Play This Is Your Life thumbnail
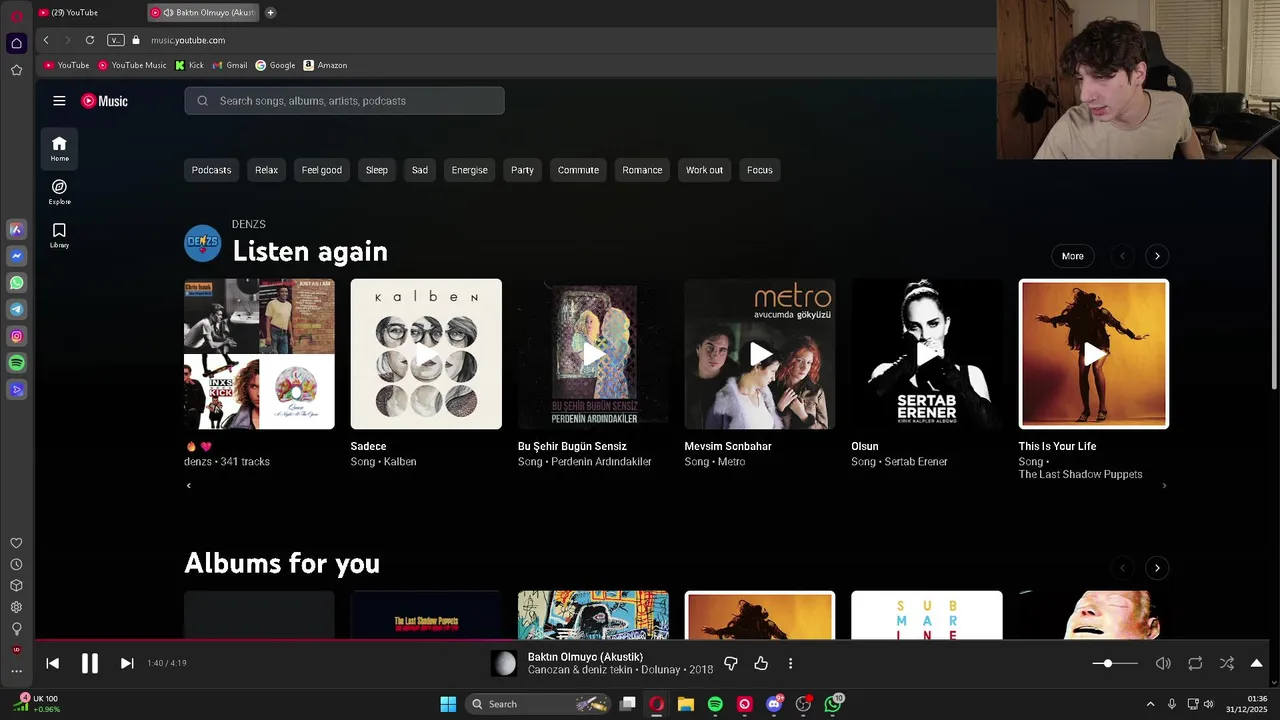The height and width of the screenshot is (720, 1280). 1094,354
